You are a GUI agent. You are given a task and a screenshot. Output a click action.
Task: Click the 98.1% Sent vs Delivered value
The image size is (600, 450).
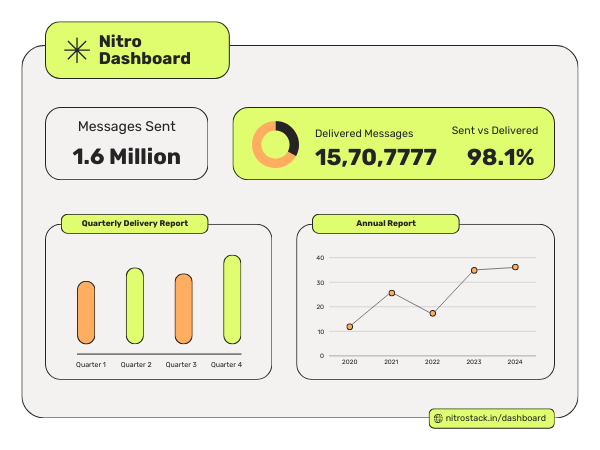[x=500, y=157]
